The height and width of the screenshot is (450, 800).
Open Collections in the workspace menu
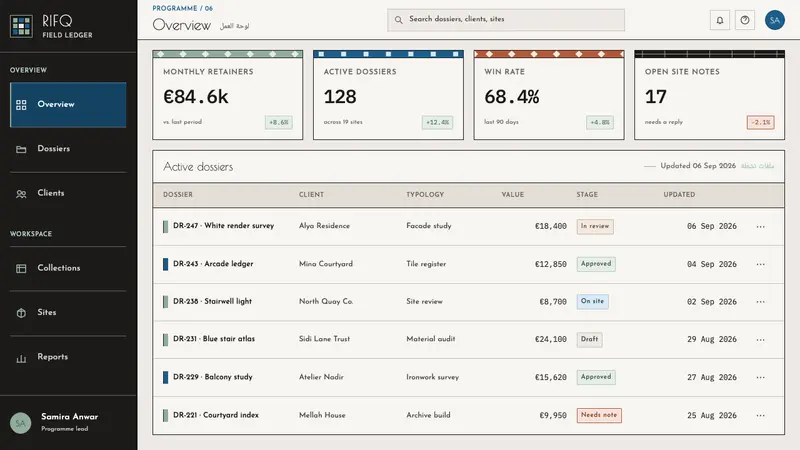pyautogui.click(x=68, y=268)
